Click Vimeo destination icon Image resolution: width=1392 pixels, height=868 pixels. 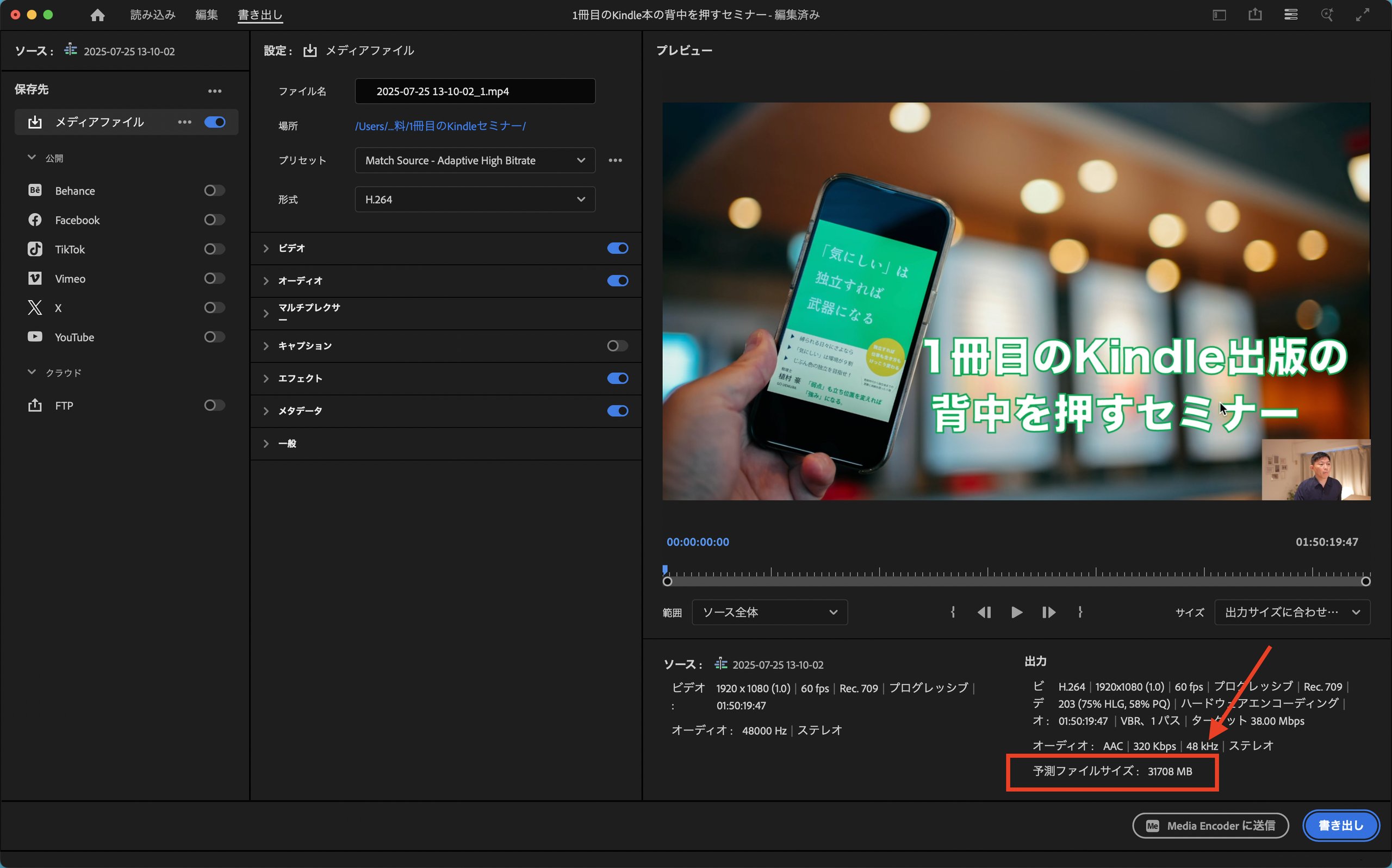coord(35,278)
